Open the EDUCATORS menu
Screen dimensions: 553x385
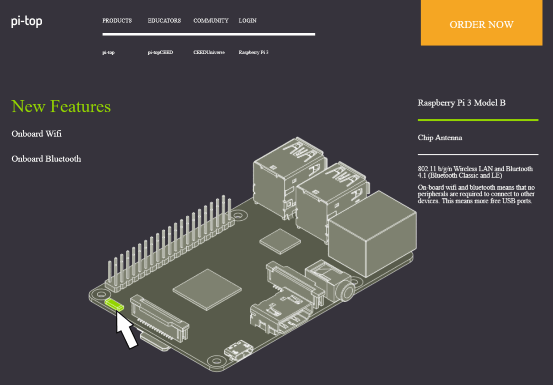coord(164,21)
